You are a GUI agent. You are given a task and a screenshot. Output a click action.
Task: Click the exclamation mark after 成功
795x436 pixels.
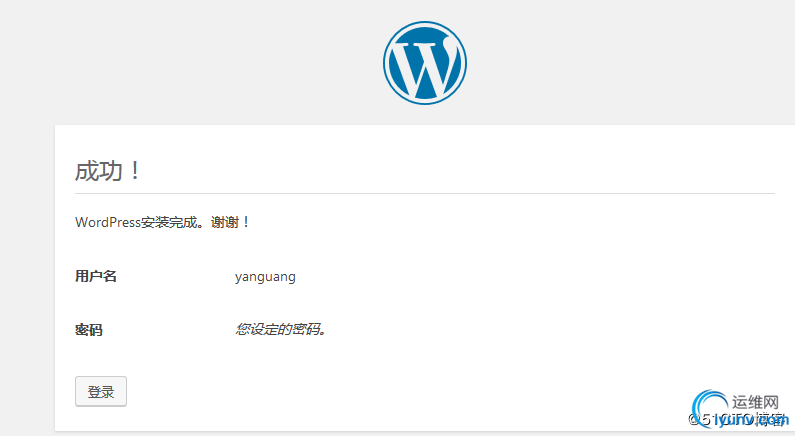click(135, 171)
